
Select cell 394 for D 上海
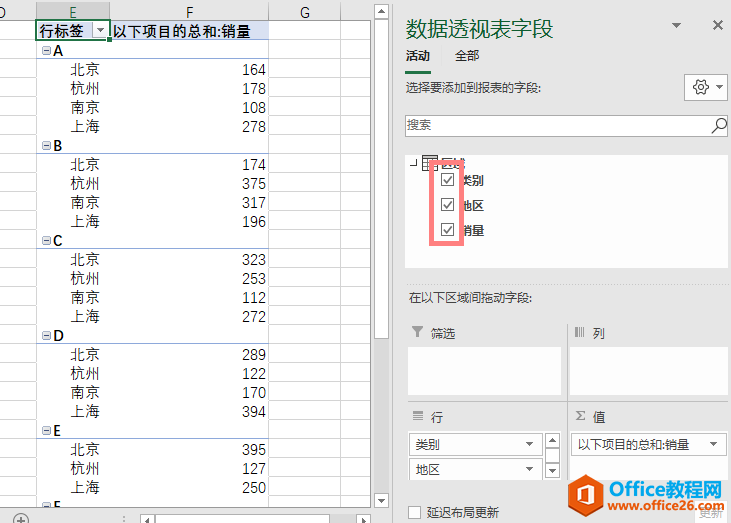click(x=189, y=411)
